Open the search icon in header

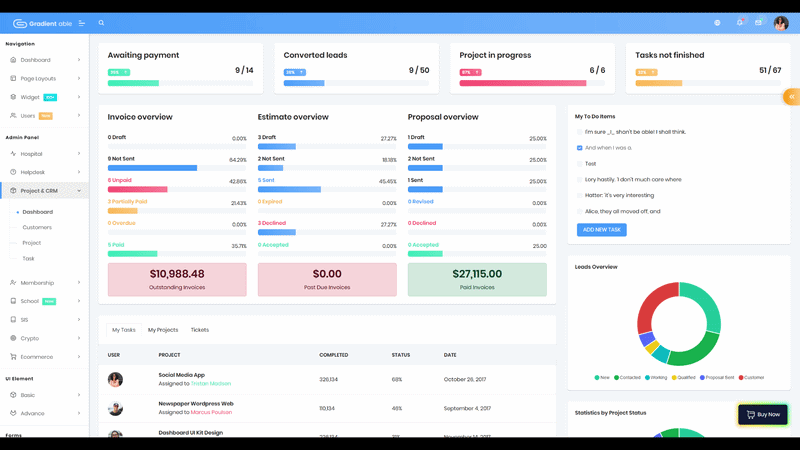tap(101, 23)
